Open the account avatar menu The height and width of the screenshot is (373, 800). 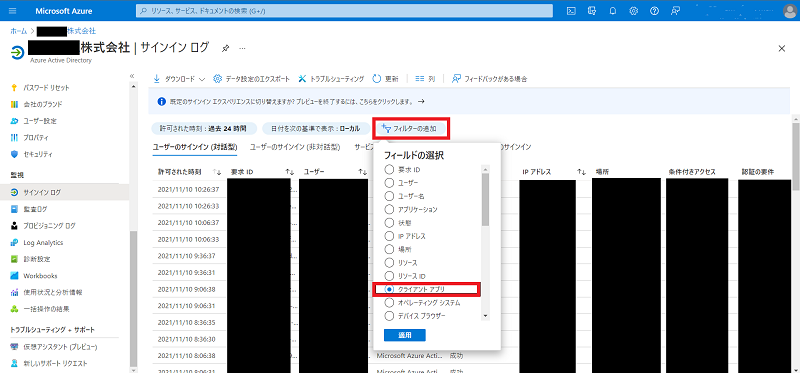coord(789,11)
